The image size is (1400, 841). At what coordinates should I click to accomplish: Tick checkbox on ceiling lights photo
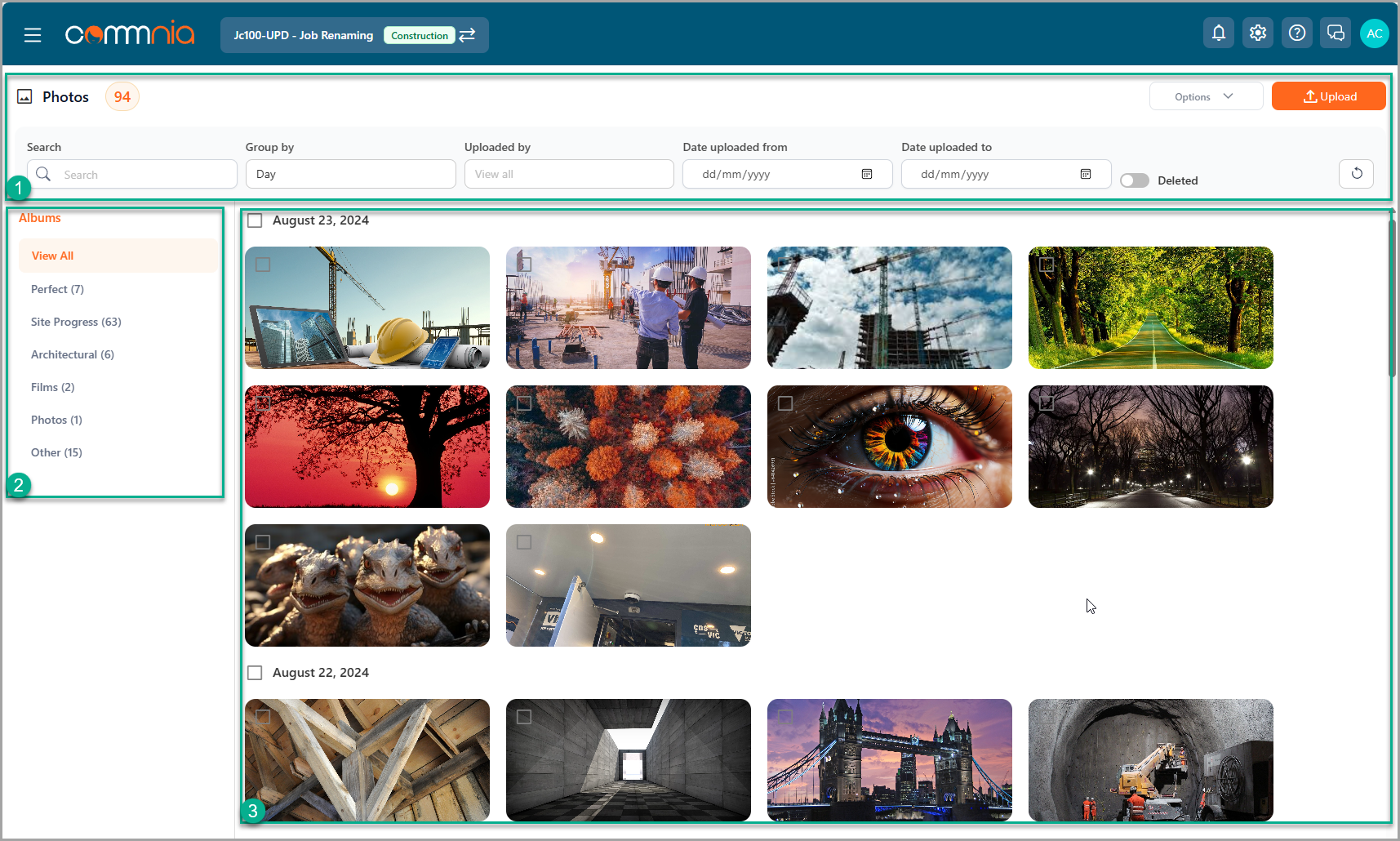click(x=524, y=542)
